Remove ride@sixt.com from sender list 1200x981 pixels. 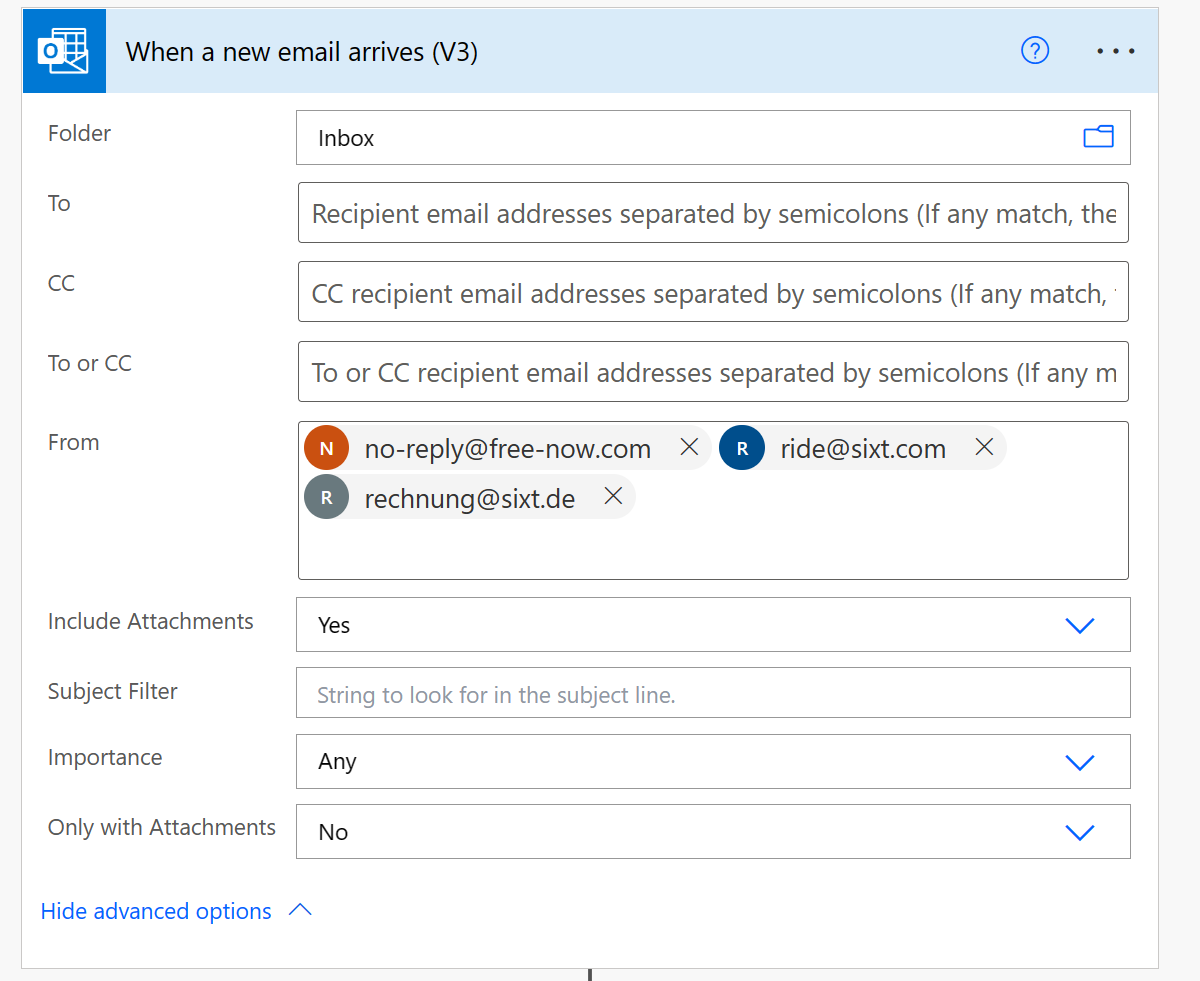pos(984,447)
